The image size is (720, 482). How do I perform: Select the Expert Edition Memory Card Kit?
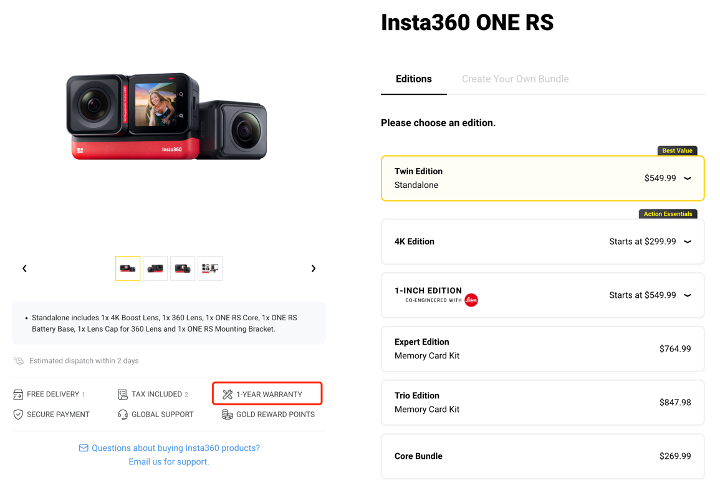pos(543,349)
